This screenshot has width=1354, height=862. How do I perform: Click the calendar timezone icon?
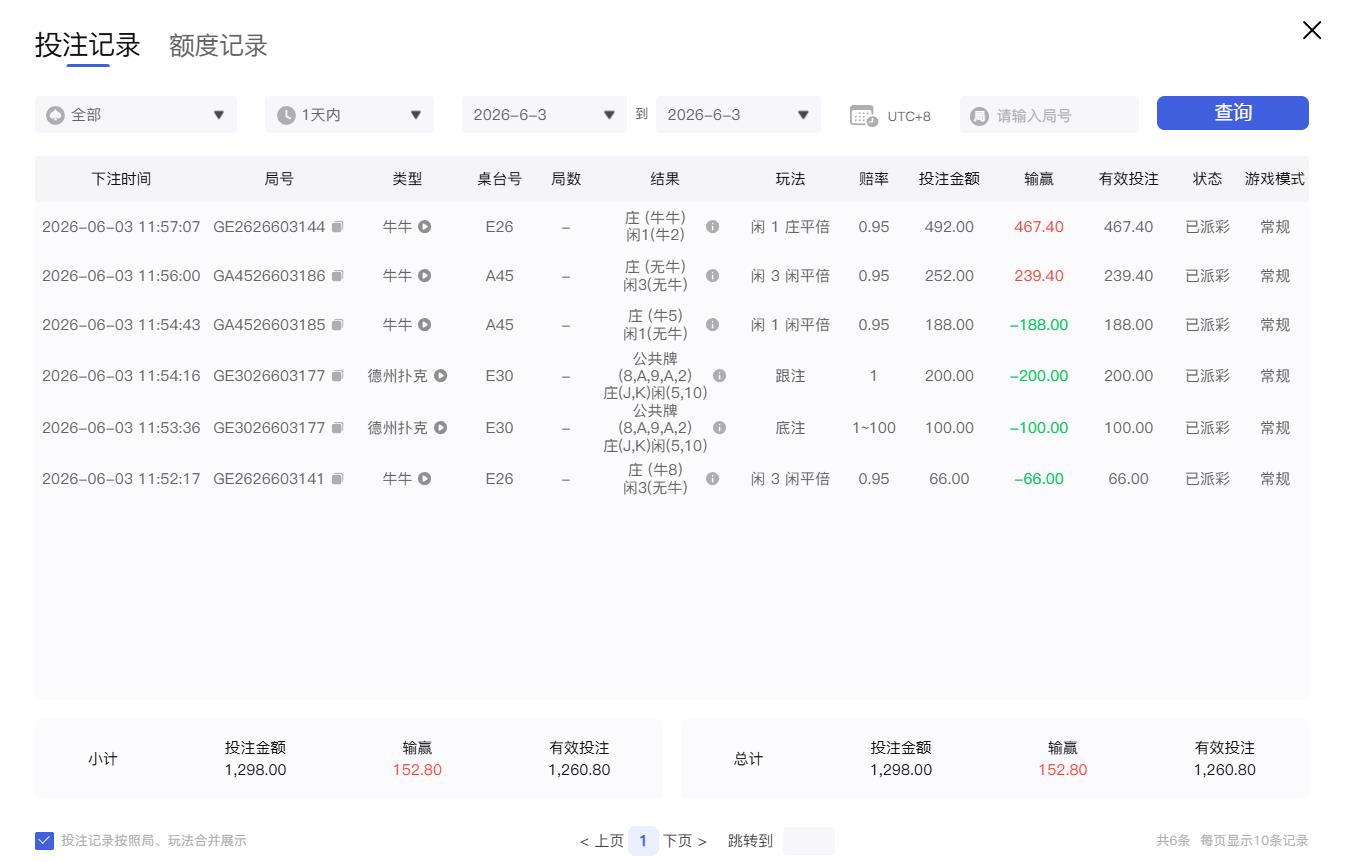[x=863, y=115]
